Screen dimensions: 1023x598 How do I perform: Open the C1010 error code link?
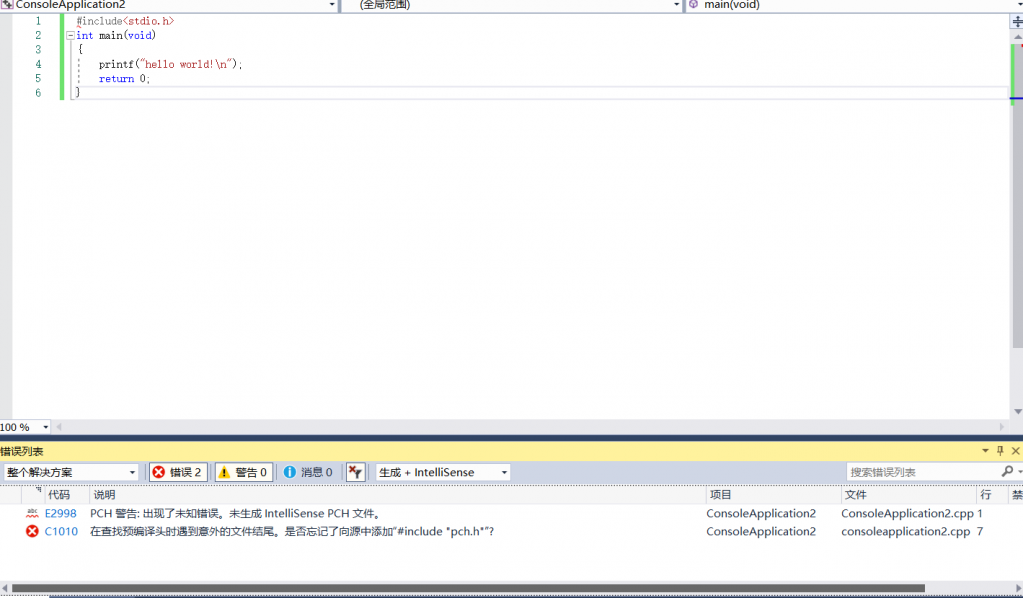(x=61, y=531)
